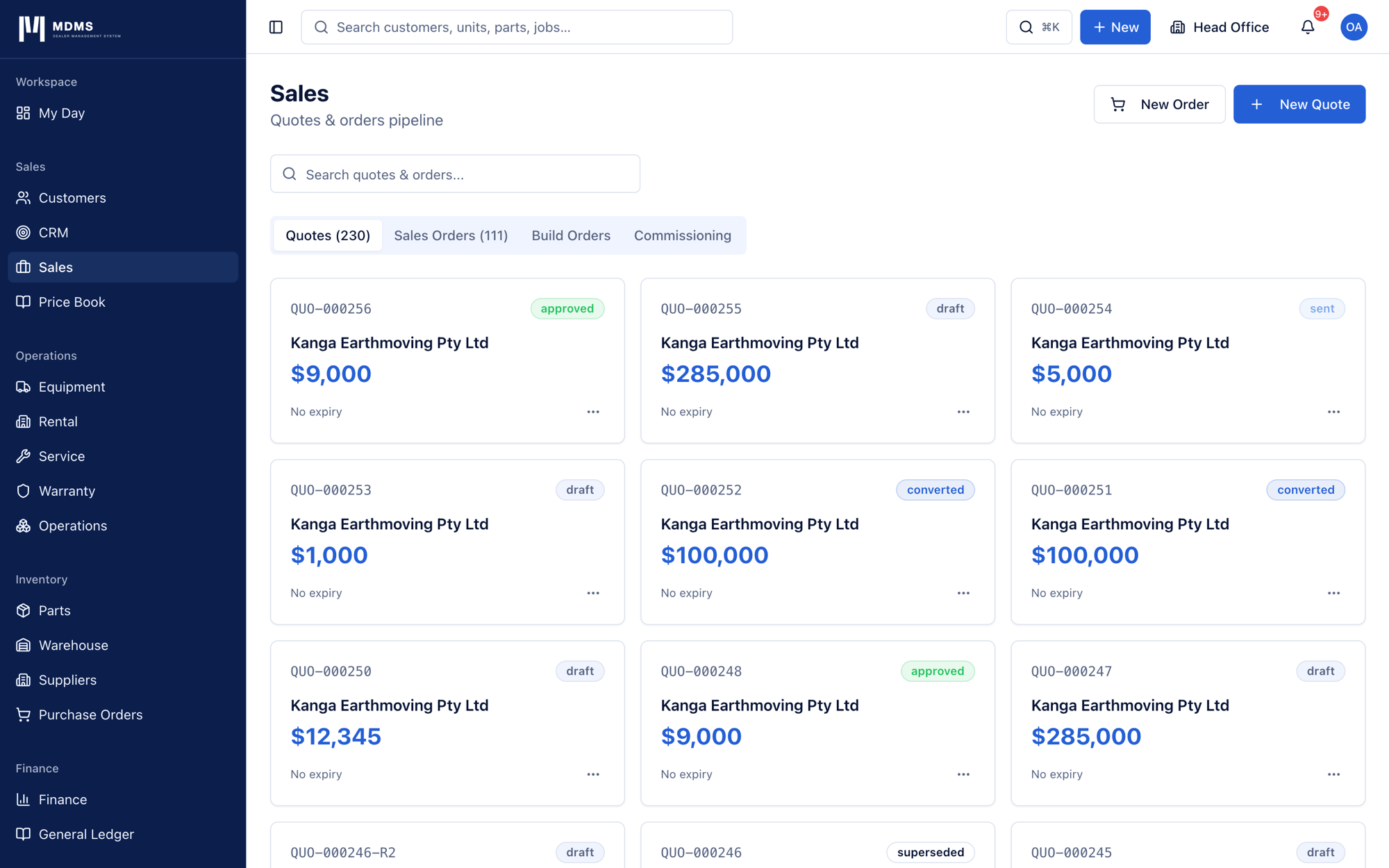Open Warranty module
Image resolution: width=1389 pixels, height=868 pixels.
[123, 491]
